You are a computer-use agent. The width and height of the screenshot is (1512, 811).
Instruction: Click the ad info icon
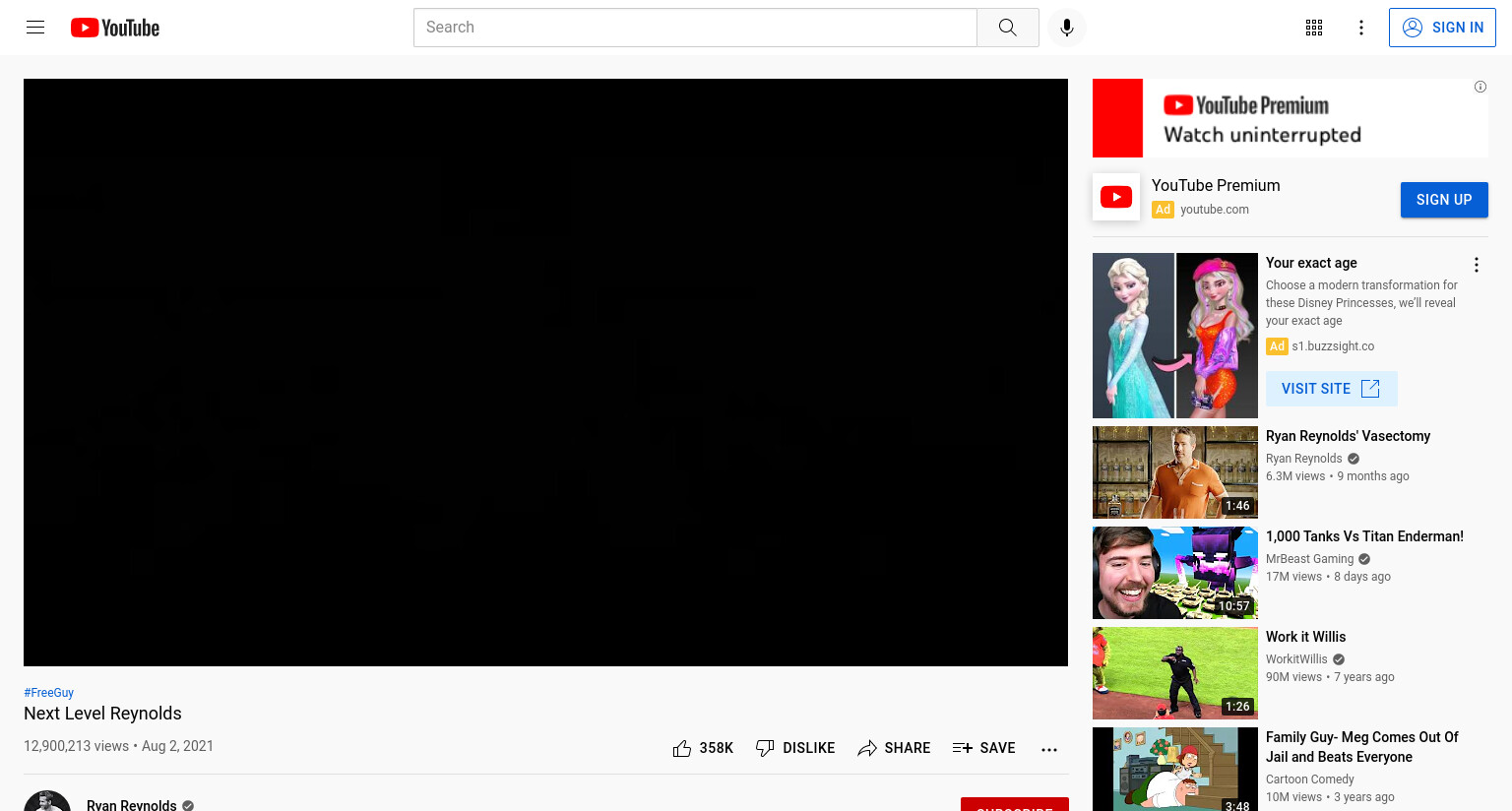(1480, 87)
